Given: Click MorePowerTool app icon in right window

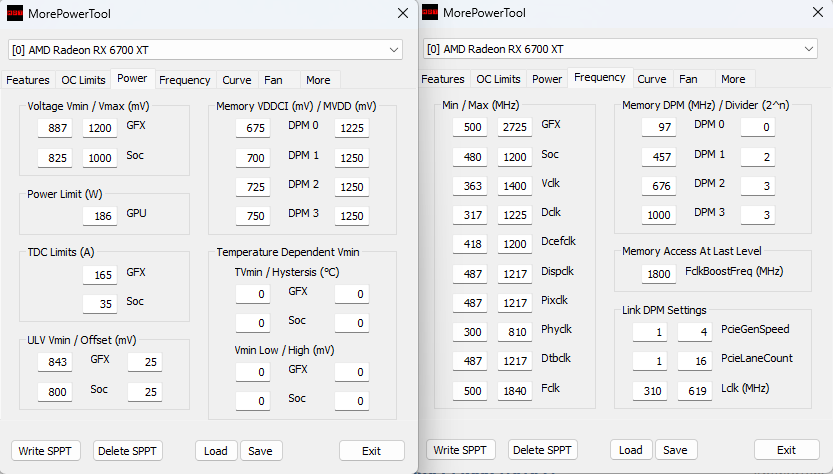Looking at the screenshot, I should [x=430, y=12].
